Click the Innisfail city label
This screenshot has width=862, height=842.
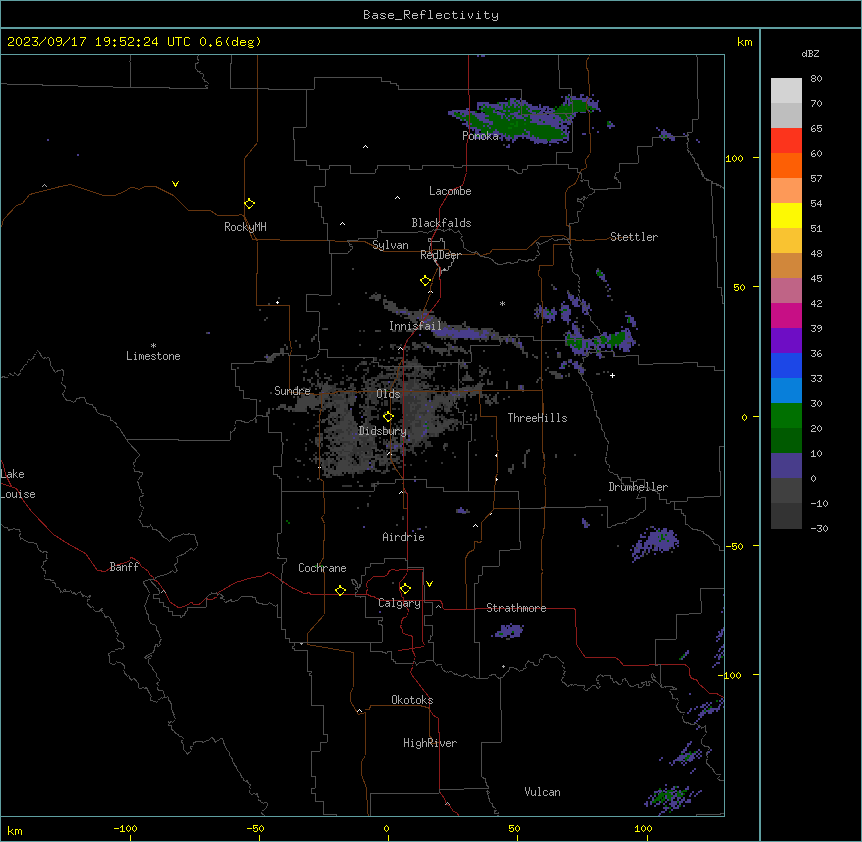pyautogui.click(x=415, y=326)
